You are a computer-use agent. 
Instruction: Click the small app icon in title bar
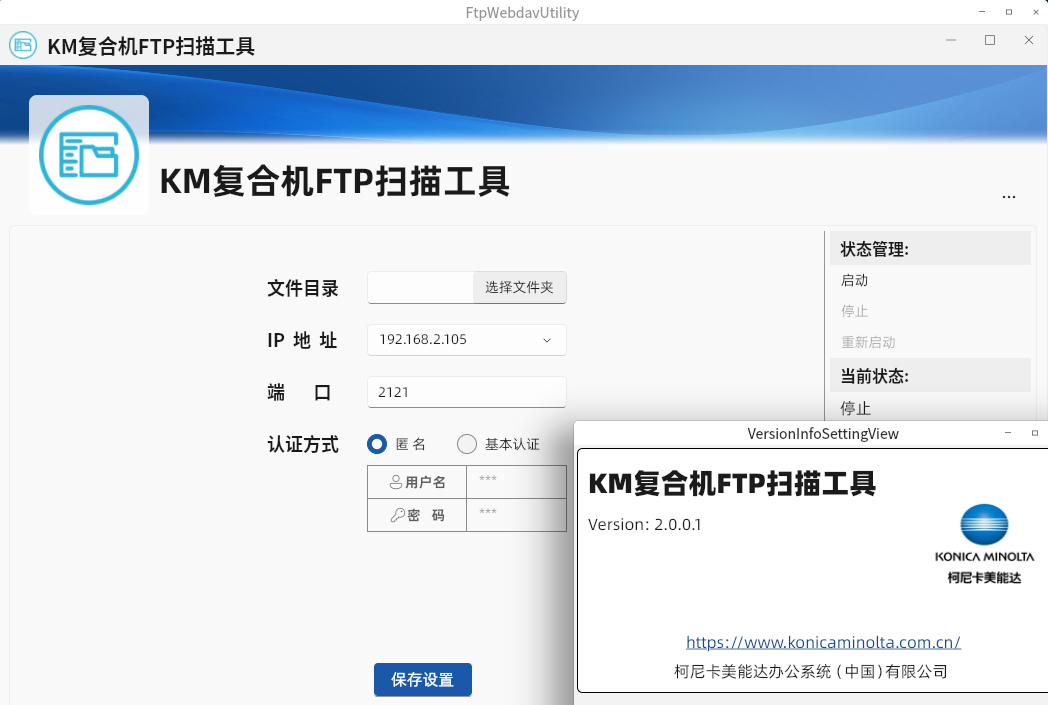(23, 45)
